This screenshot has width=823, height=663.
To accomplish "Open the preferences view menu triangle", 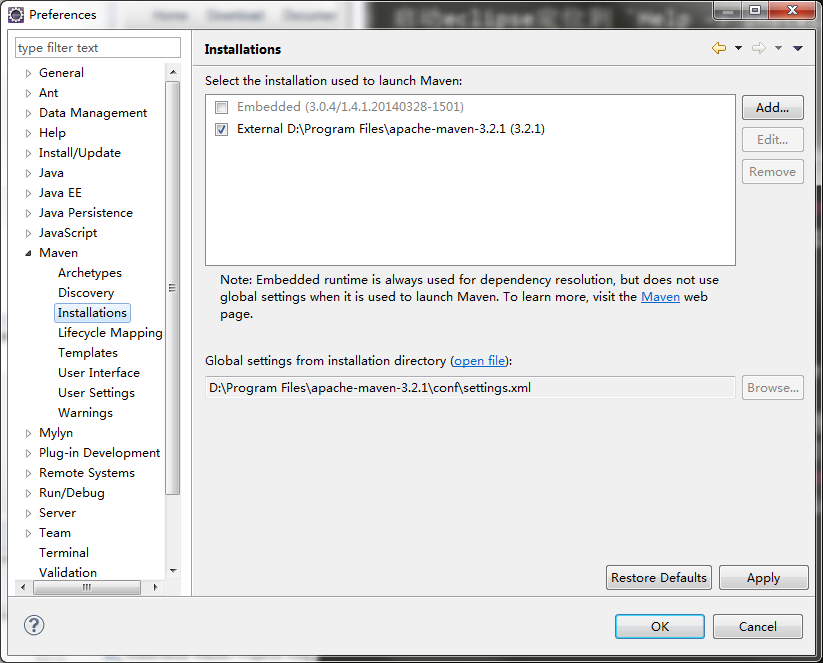I will click(x=798, y=49).
